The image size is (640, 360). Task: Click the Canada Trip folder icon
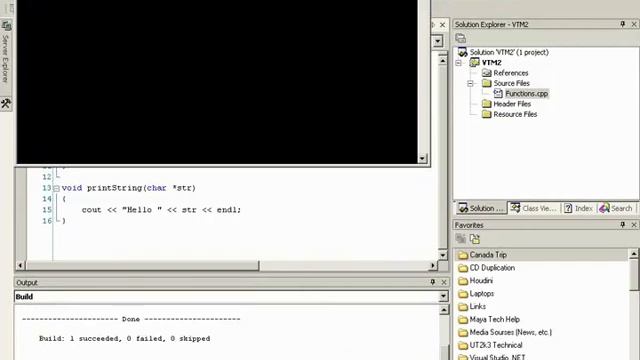pyautogui.click(x=462, y=255)
